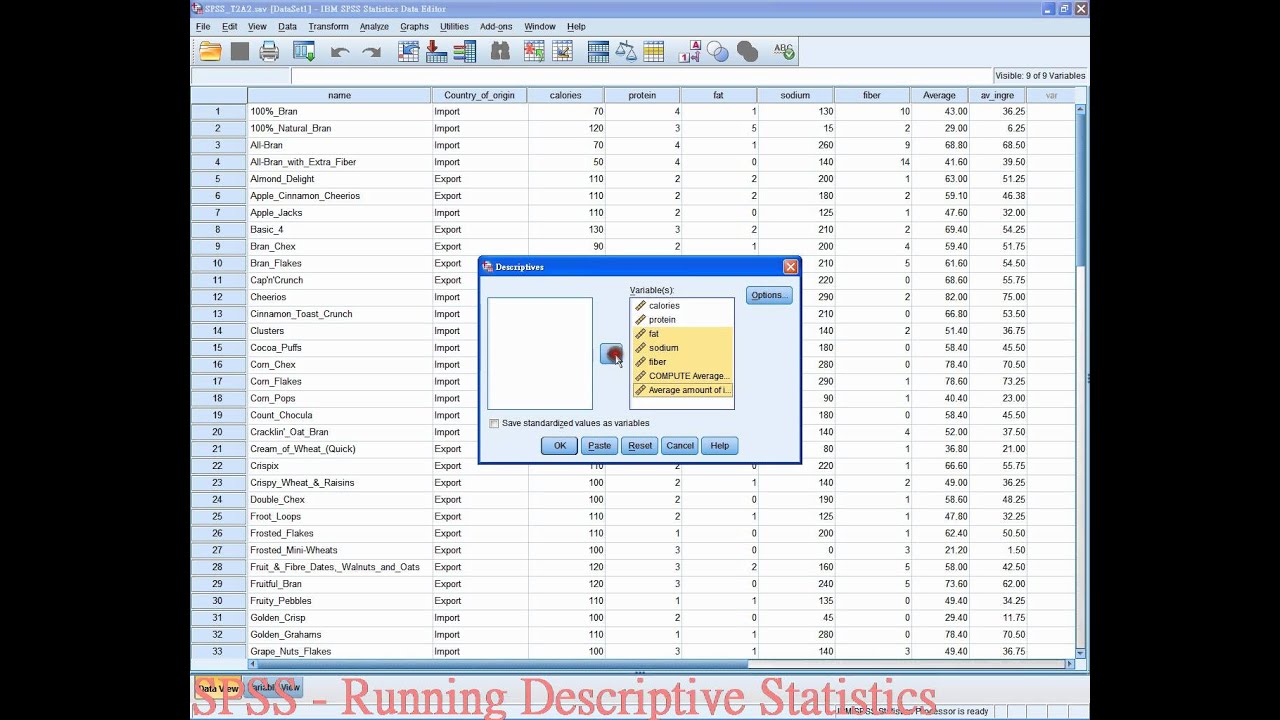Image resolution: width=1280 pixels, height=720 pixels.
Task: Cancel the Descriptives dialog
Action: pyautogui.click(x=680, y=446)
